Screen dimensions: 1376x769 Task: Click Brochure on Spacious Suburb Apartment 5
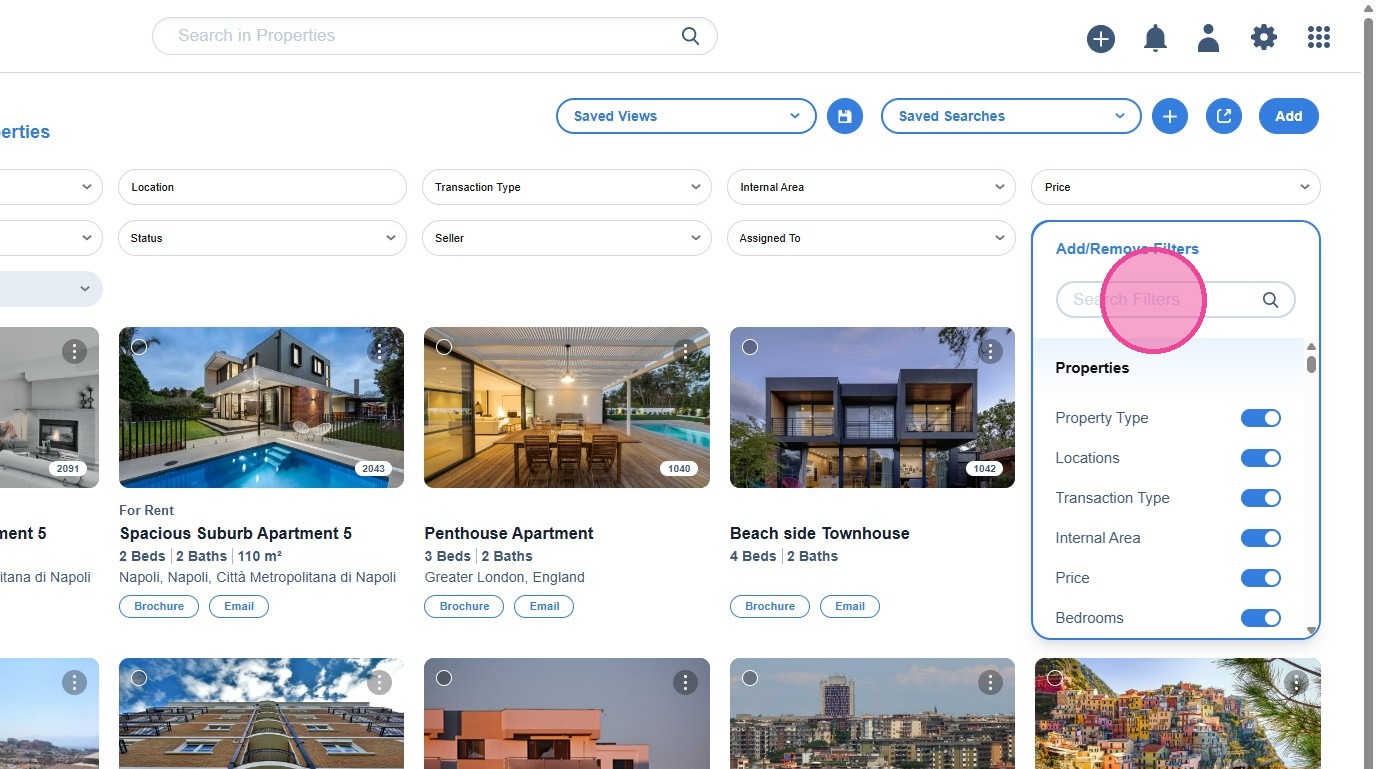coord(159,606)
